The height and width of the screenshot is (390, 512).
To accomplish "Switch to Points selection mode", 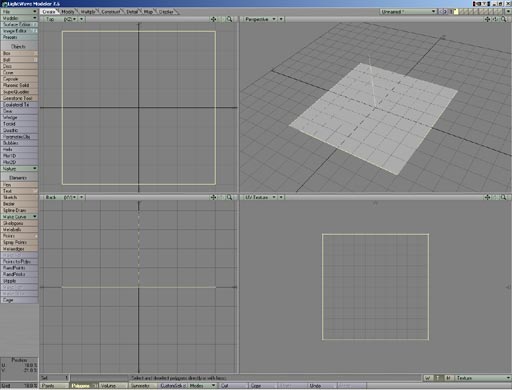I will [54, 386].
